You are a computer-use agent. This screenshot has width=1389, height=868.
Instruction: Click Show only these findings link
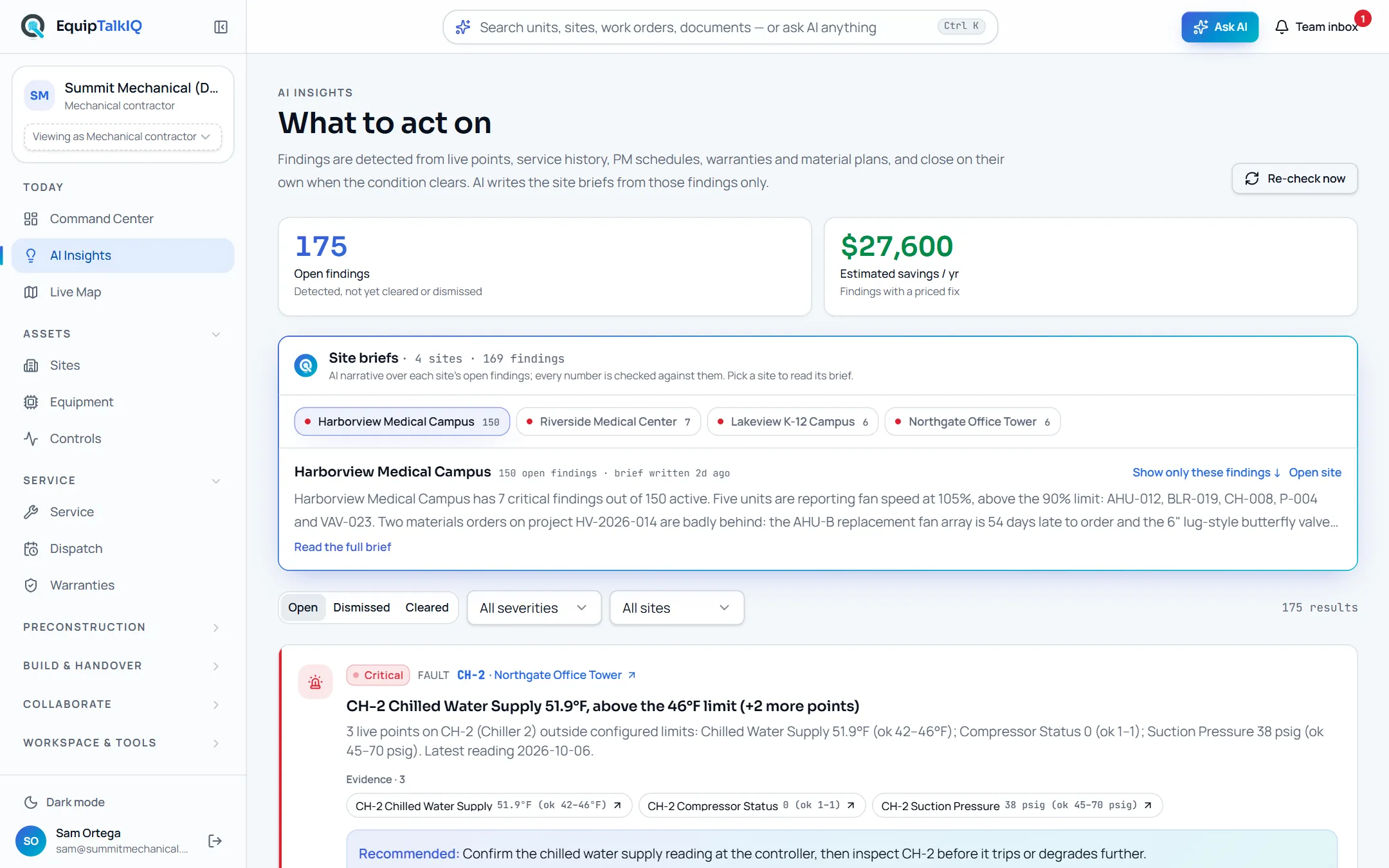[x=1206, y=473]
